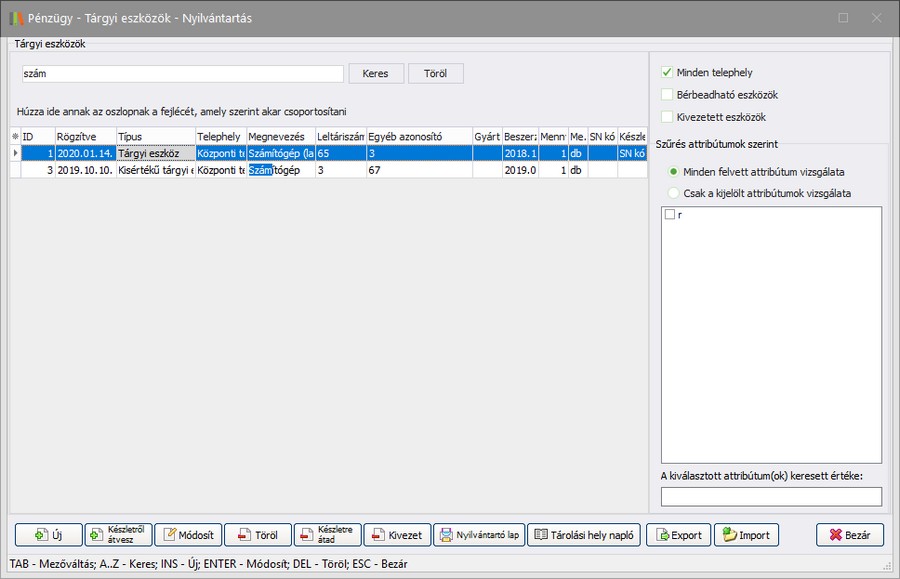Open Tárolási hely napló log

(583, 535)
